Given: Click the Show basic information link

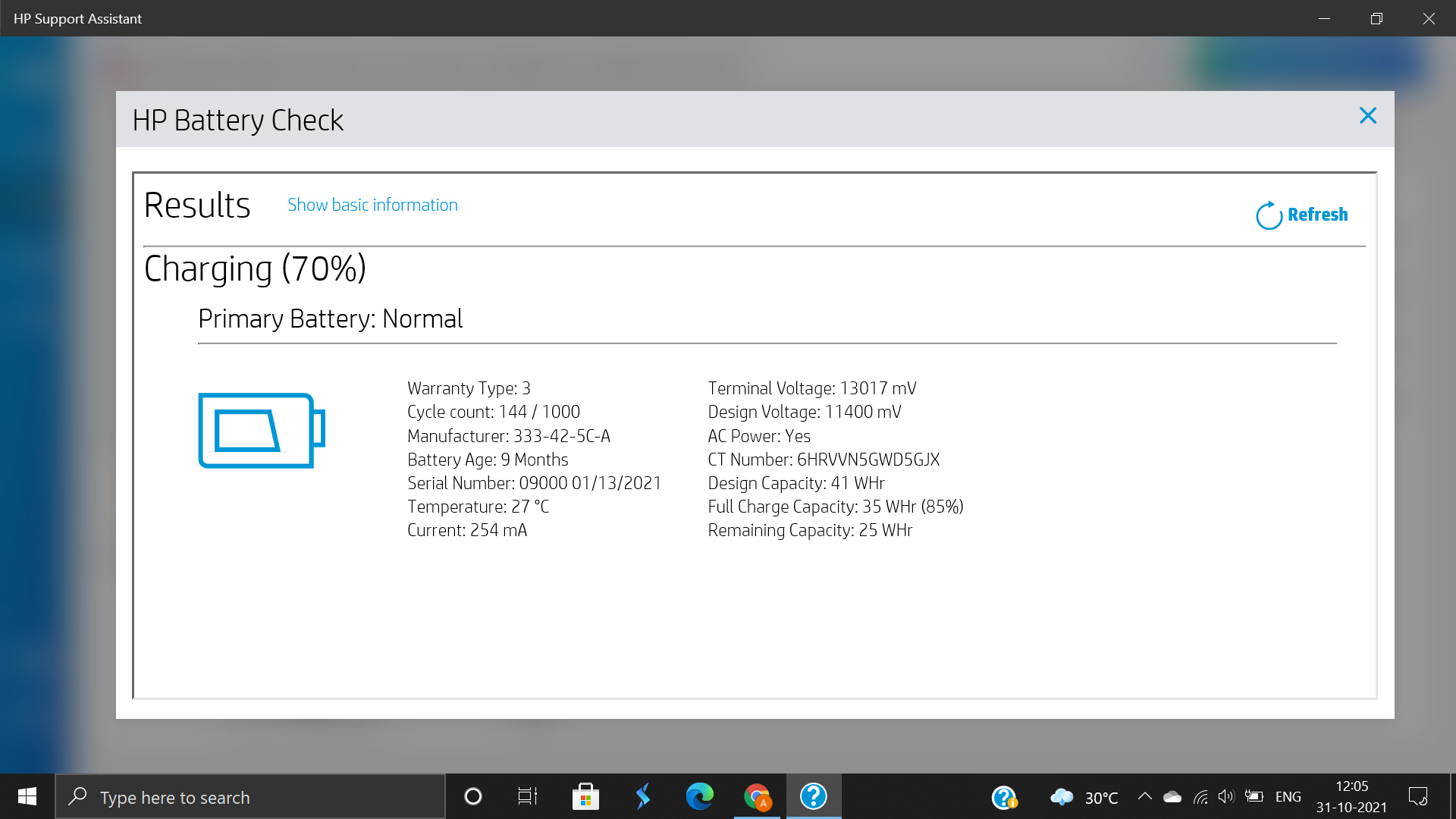Looking at the screenshot, I should pos(372,205).
